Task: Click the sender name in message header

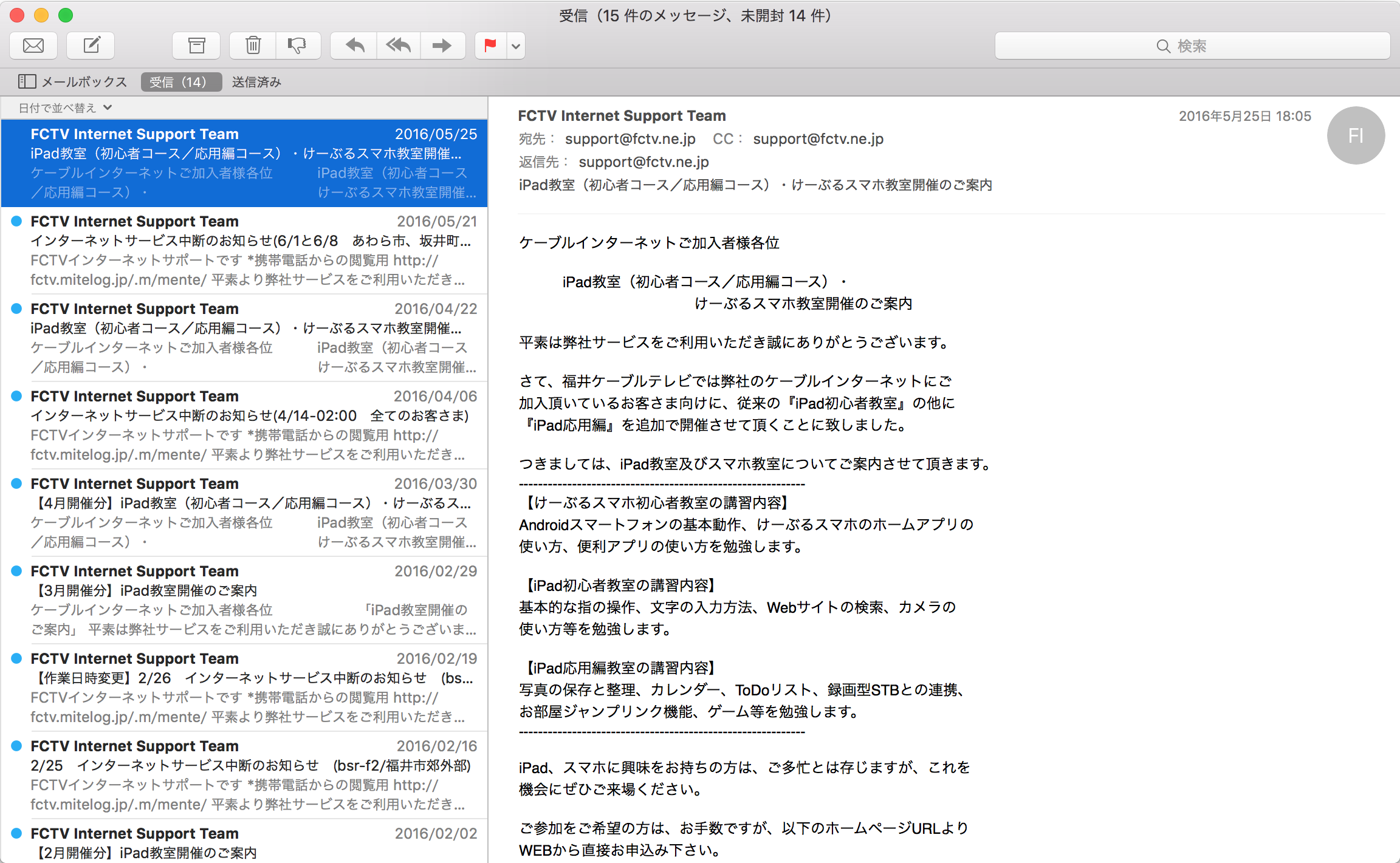Action: point(622,115)
